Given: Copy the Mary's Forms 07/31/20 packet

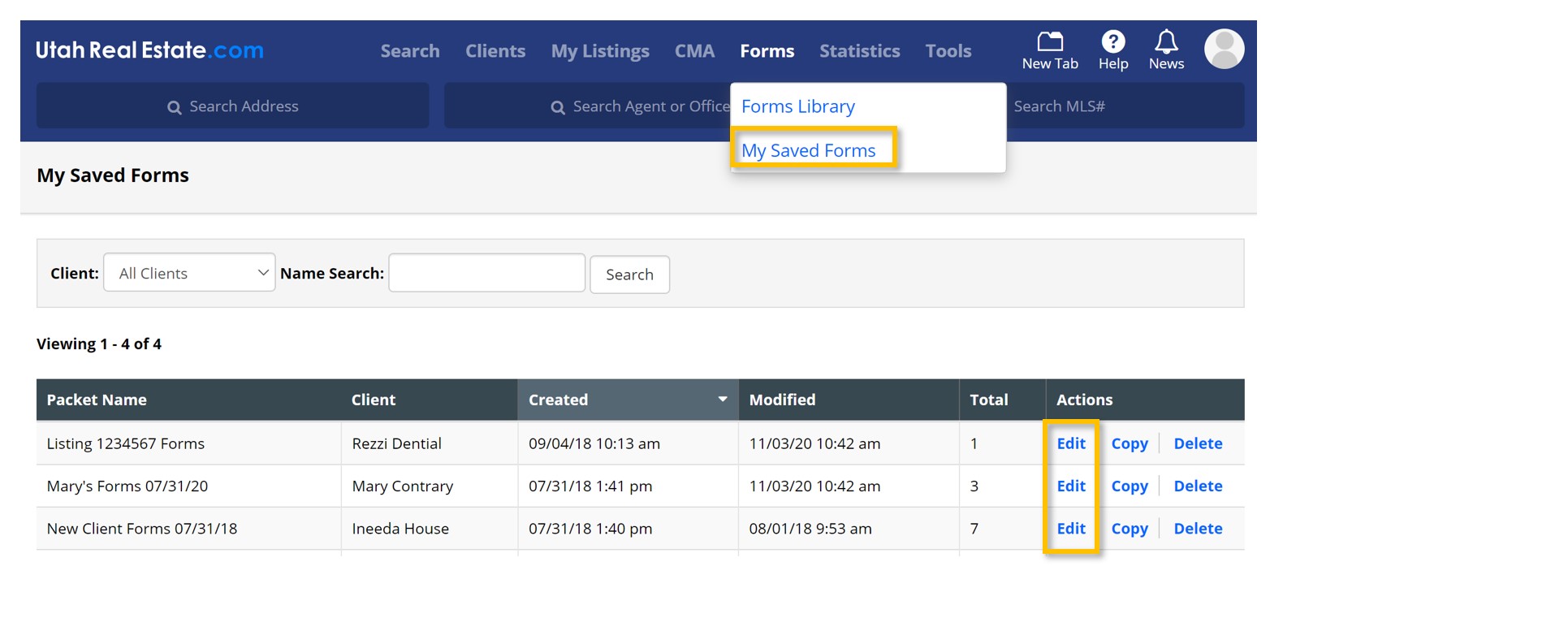Looking at the screenshot, I should [1129, 486].
